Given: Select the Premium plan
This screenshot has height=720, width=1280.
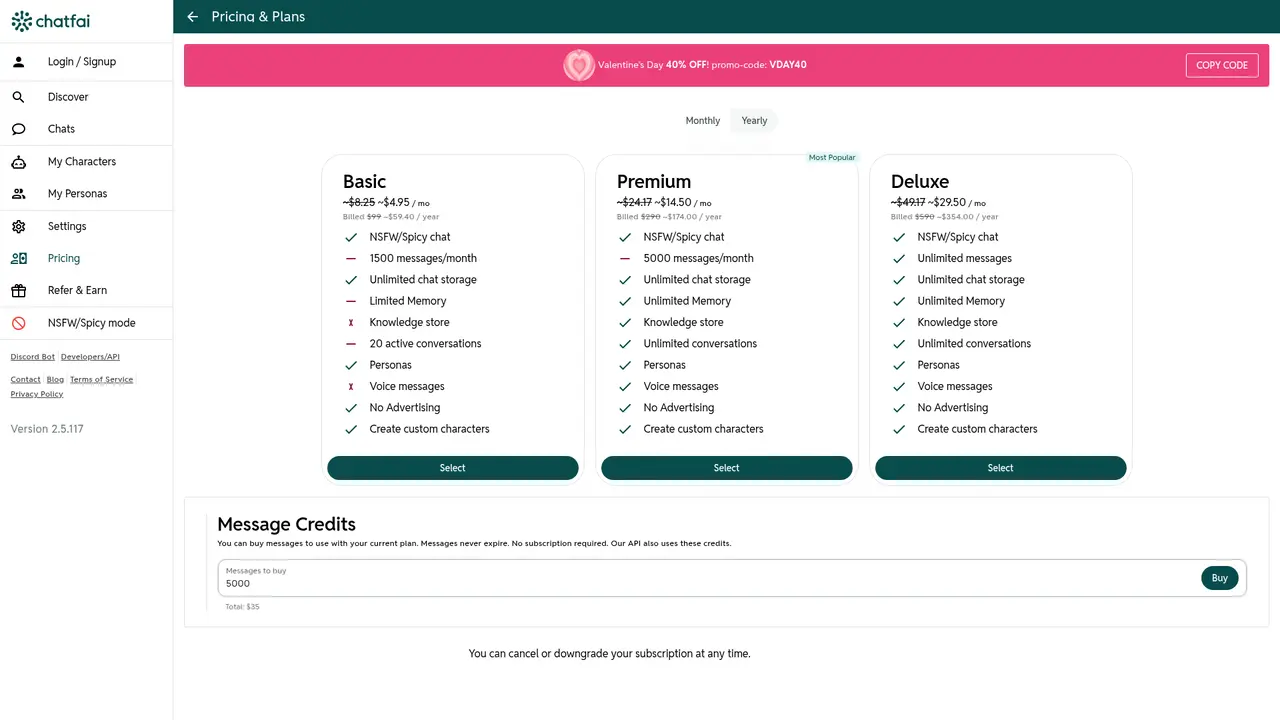Looking at the screenshot, I should [x=727, y=468].
